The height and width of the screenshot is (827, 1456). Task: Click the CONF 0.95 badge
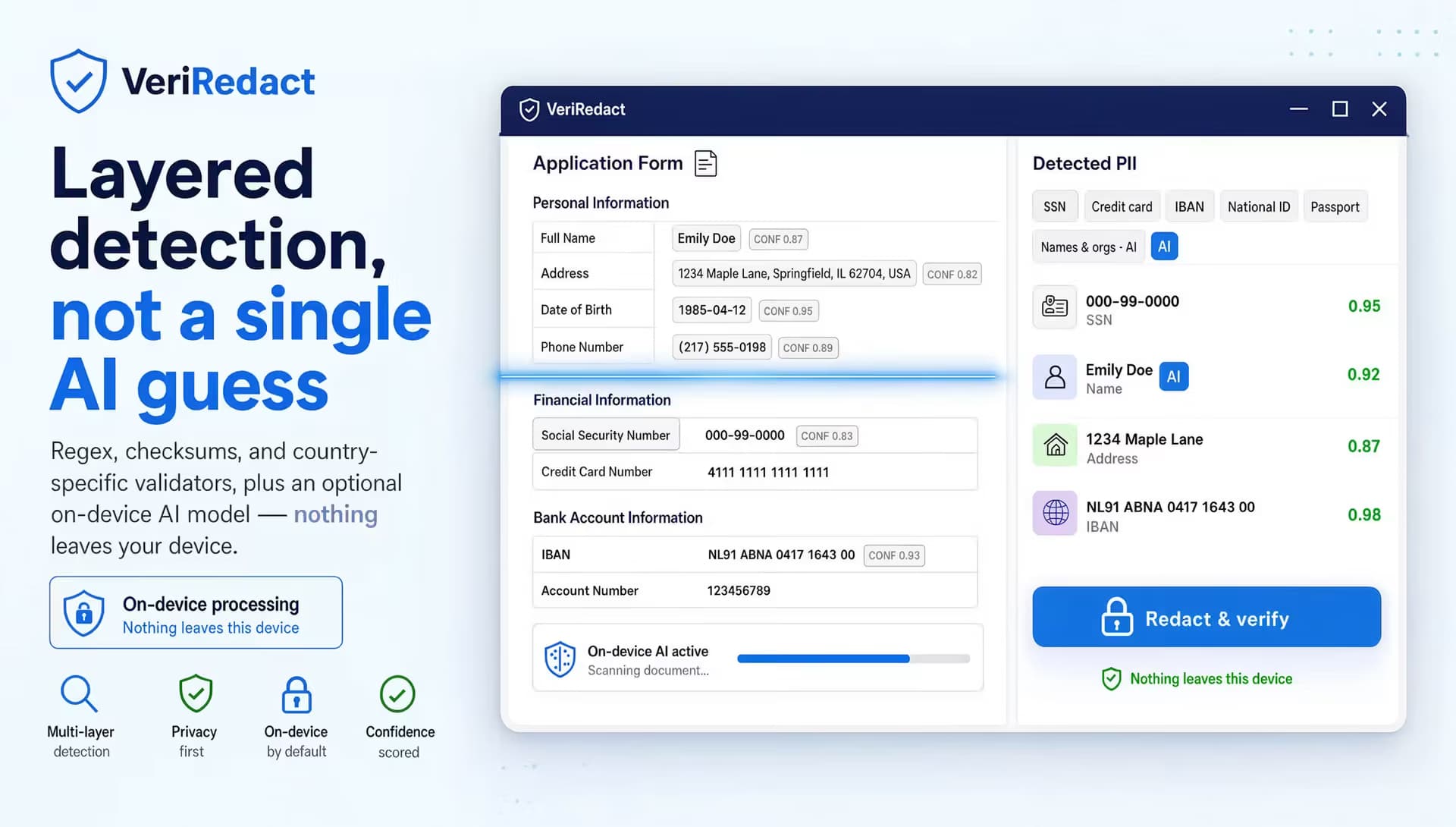pos(788,310)
